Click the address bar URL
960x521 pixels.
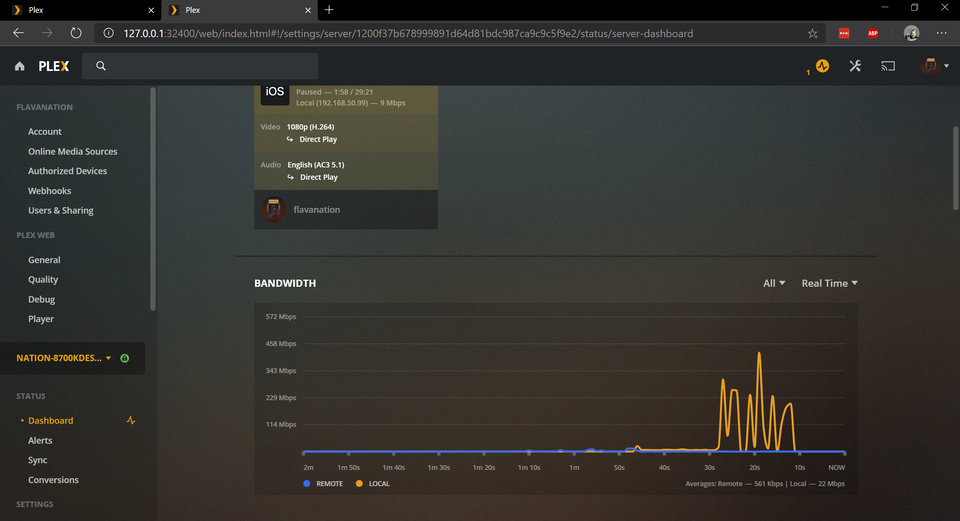coord(408,34)
